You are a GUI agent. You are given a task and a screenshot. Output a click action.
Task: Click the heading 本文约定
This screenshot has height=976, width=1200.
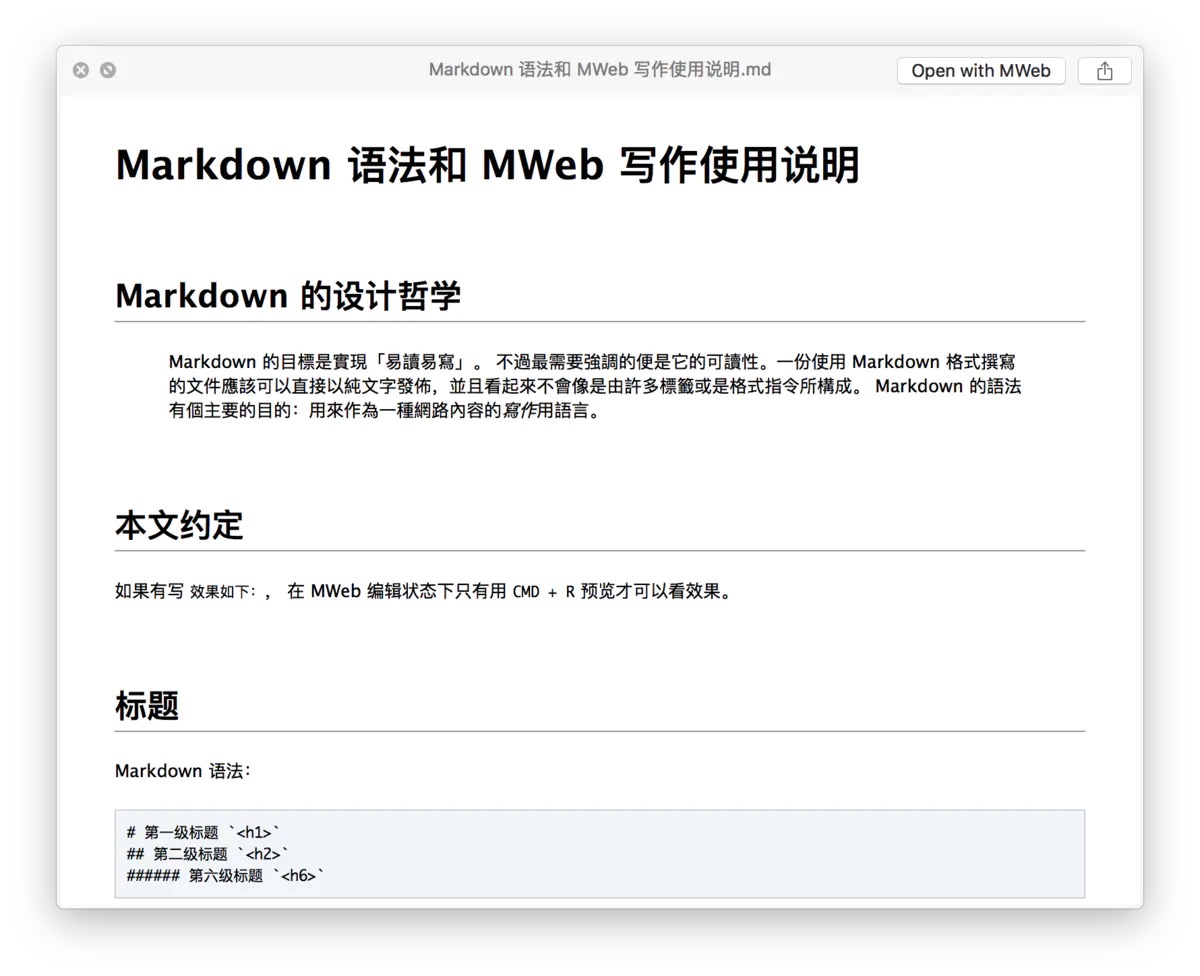(x=179, y=525)
